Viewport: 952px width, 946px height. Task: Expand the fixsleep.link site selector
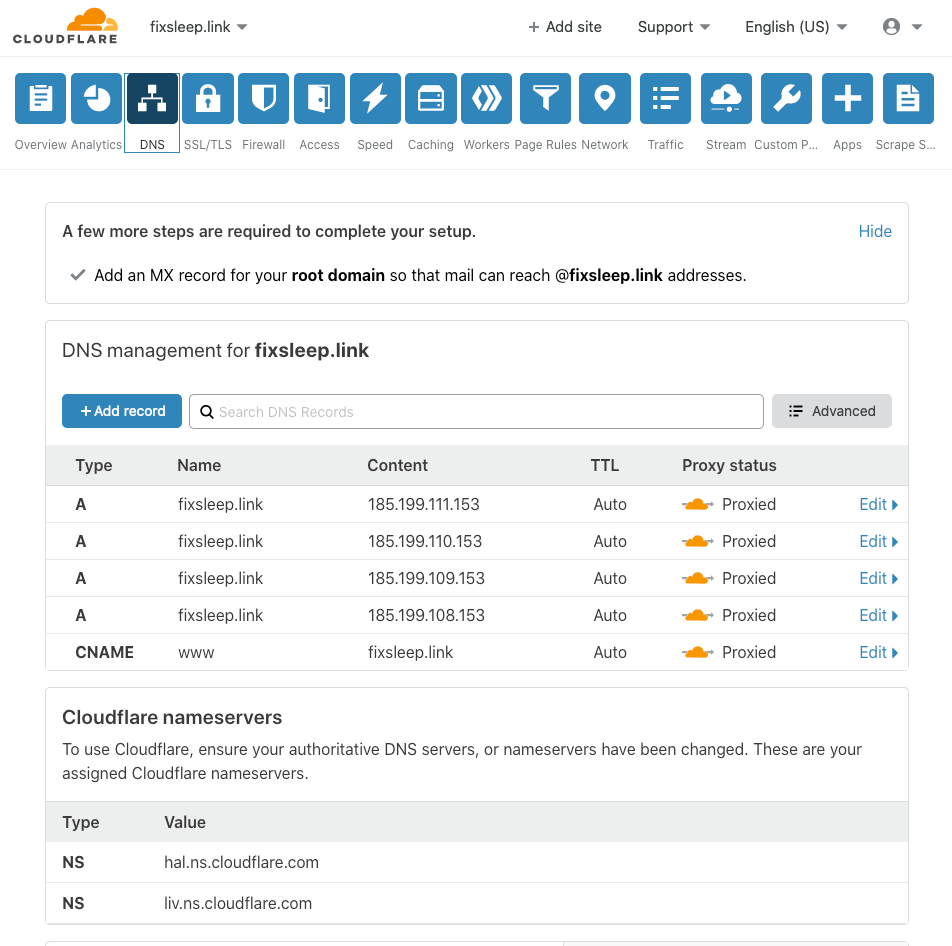tap(199, 27)
